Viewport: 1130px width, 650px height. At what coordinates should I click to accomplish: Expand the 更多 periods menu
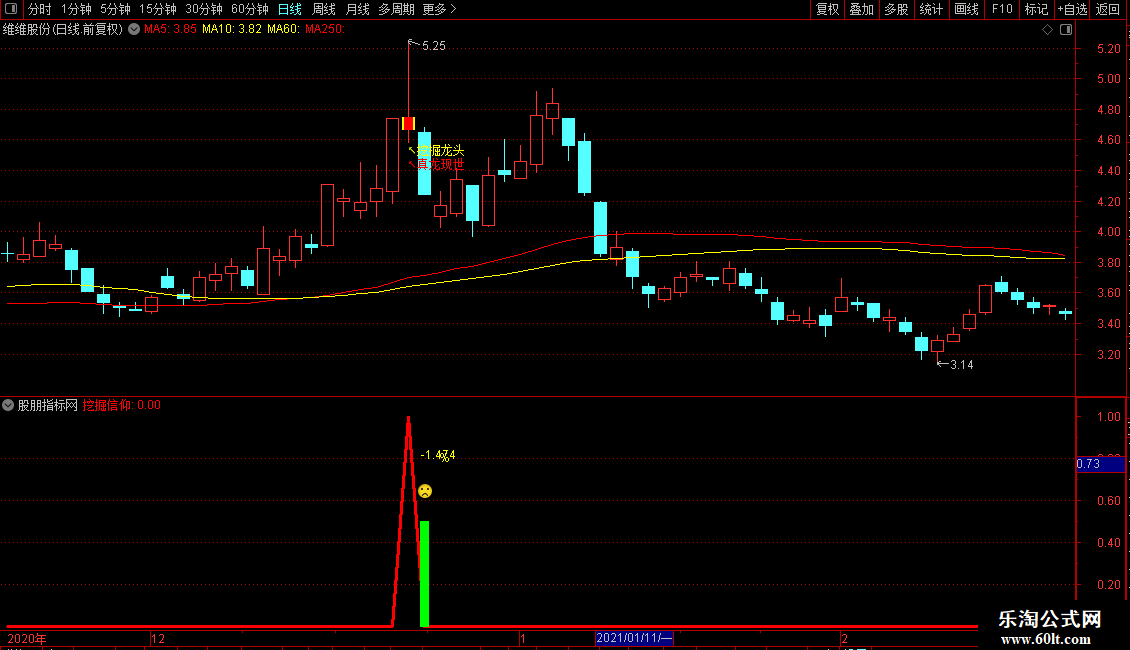click(x=439, y=9)
